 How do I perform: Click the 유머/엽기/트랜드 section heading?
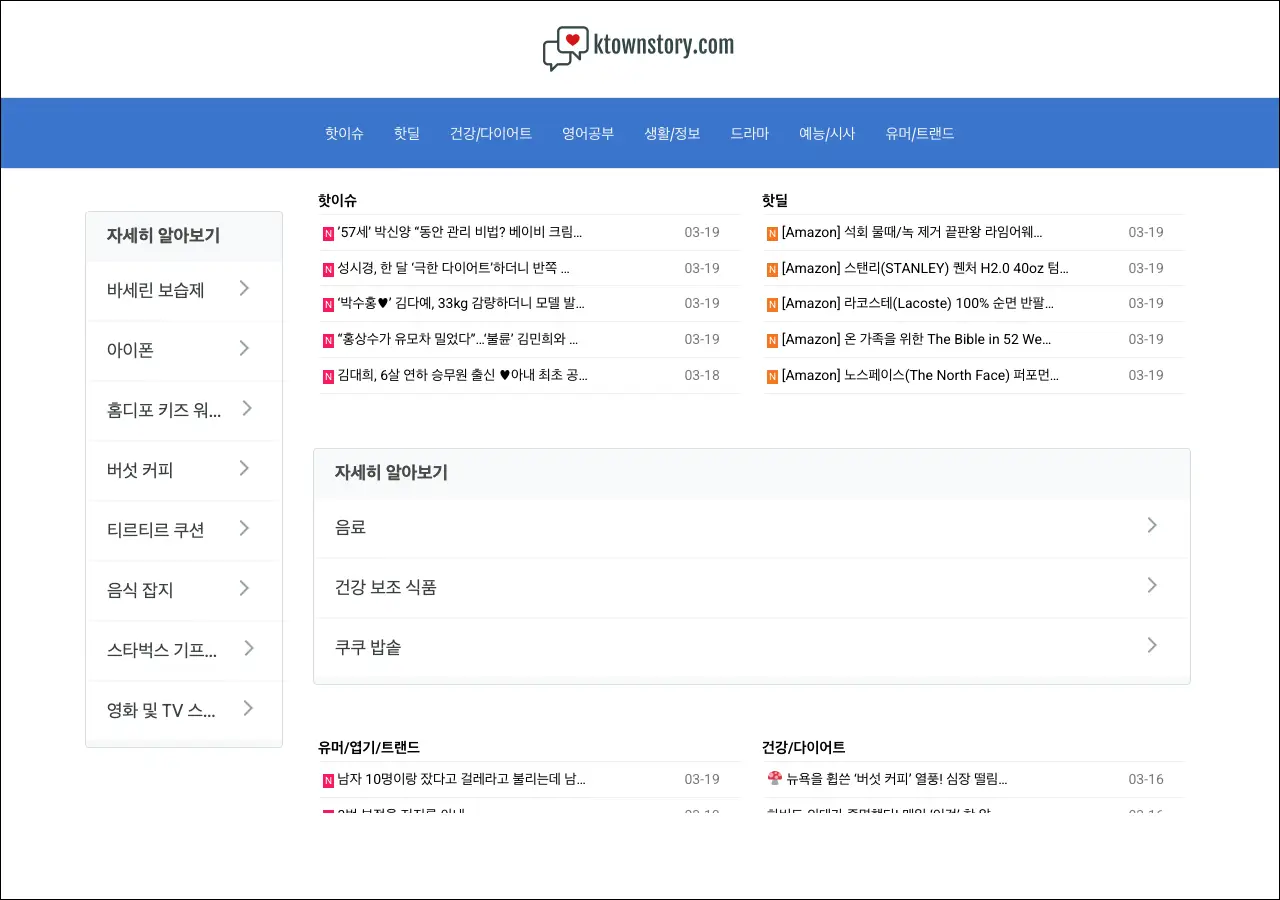click(368, 747)
